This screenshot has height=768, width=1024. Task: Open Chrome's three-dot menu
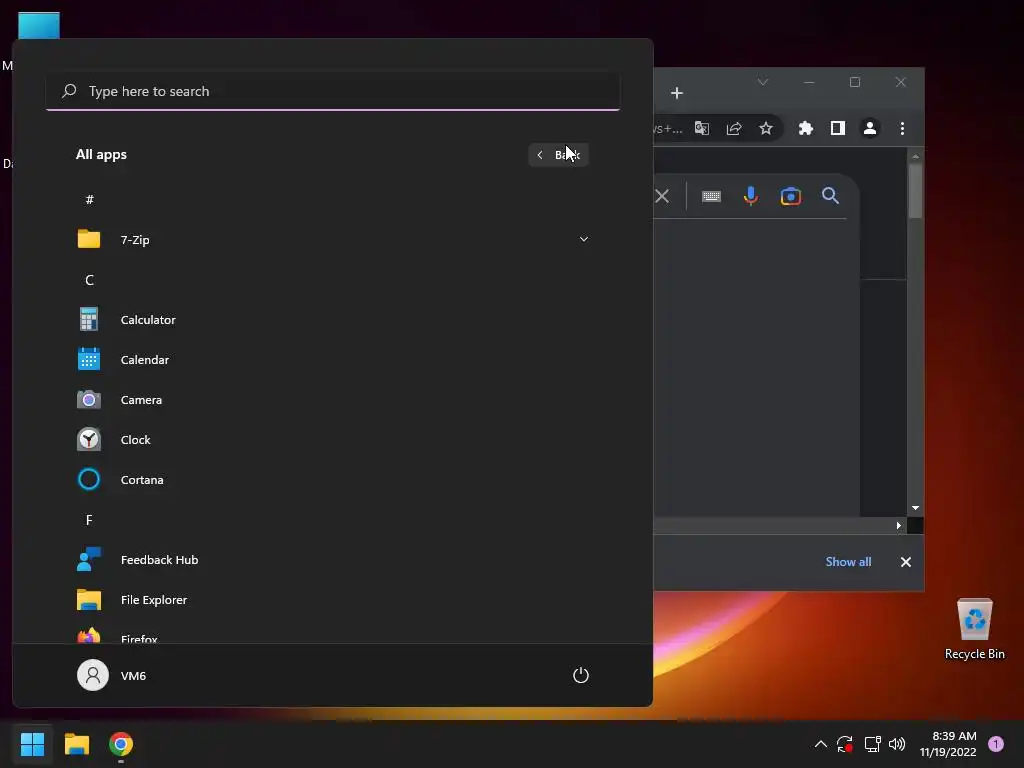(903, 128)
